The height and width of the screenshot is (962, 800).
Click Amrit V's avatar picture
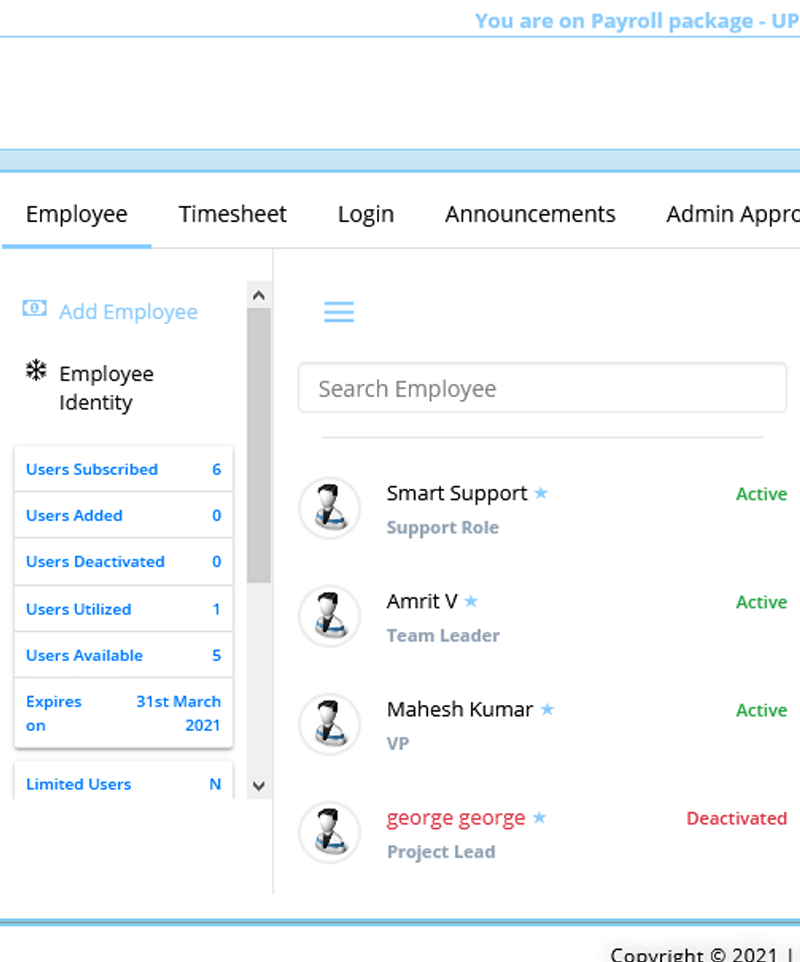click(330, 615)
